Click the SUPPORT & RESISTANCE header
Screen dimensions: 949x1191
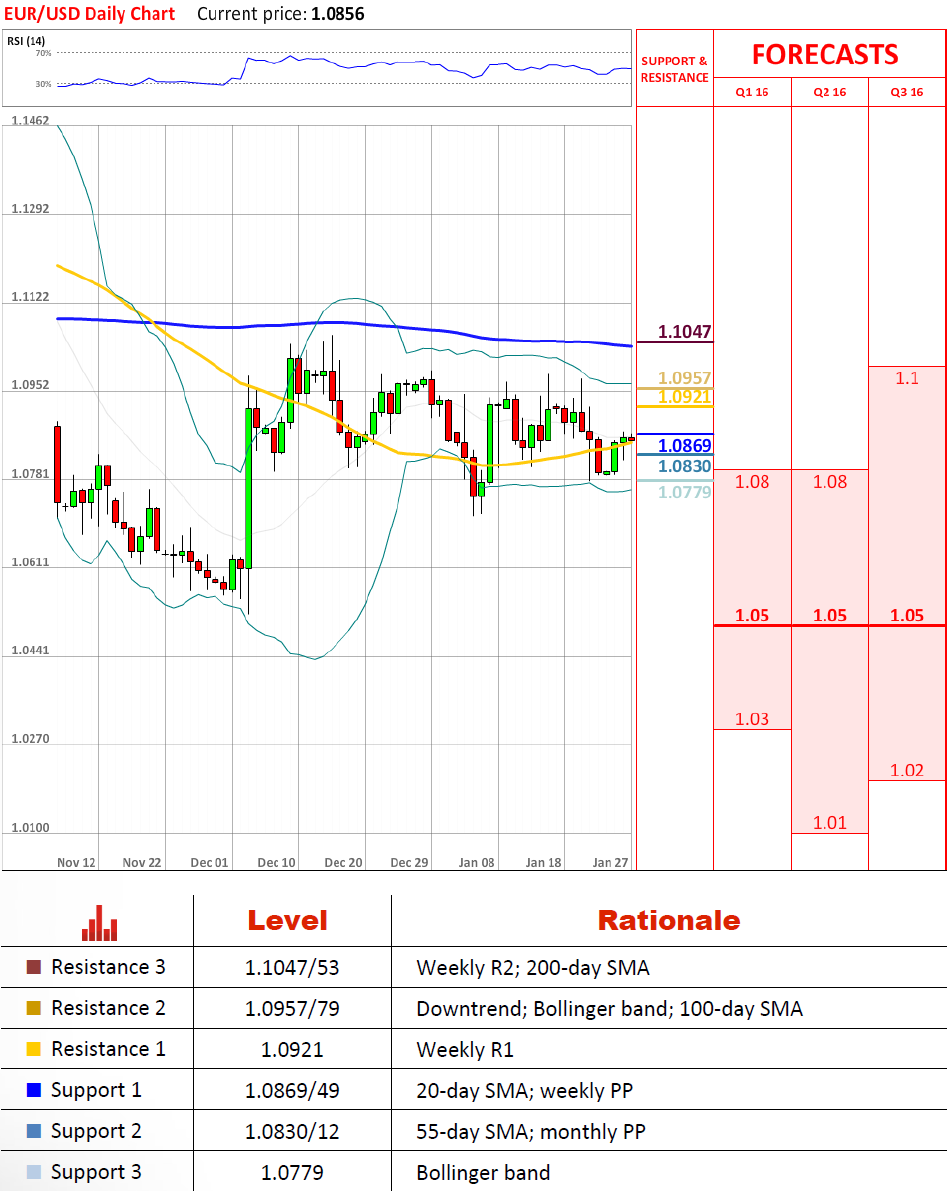tap(675, 69)
